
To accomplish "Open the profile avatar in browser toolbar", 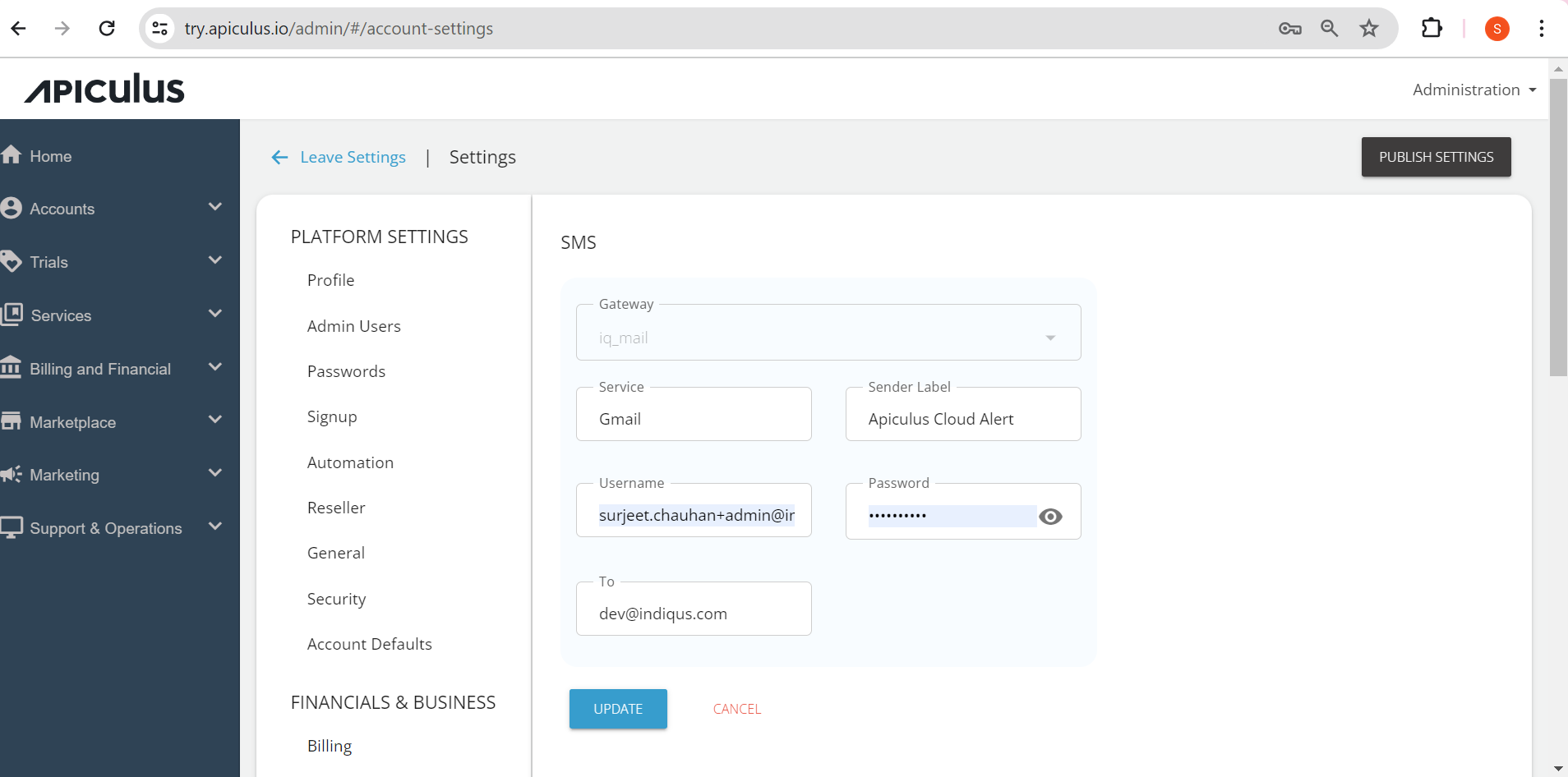I will pos(1497,27).
